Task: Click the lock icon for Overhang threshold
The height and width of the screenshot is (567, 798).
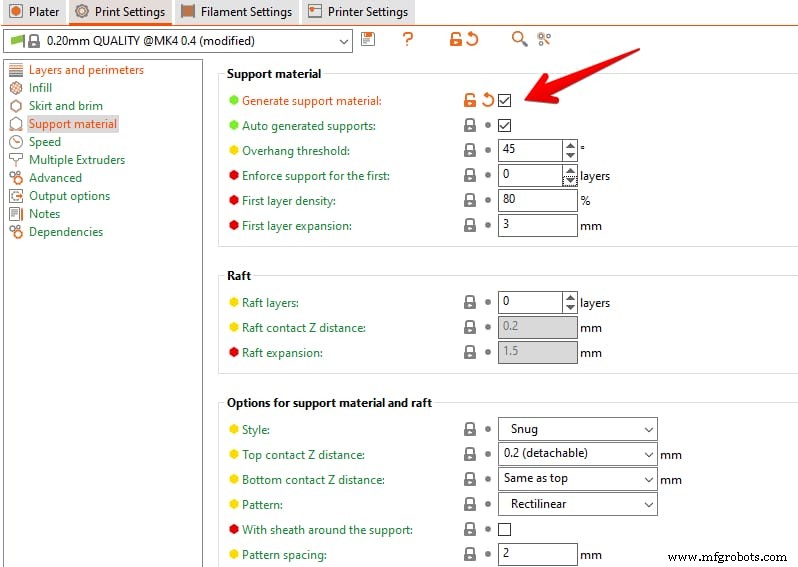Action: pyautogui.click(x=469, y=150)
